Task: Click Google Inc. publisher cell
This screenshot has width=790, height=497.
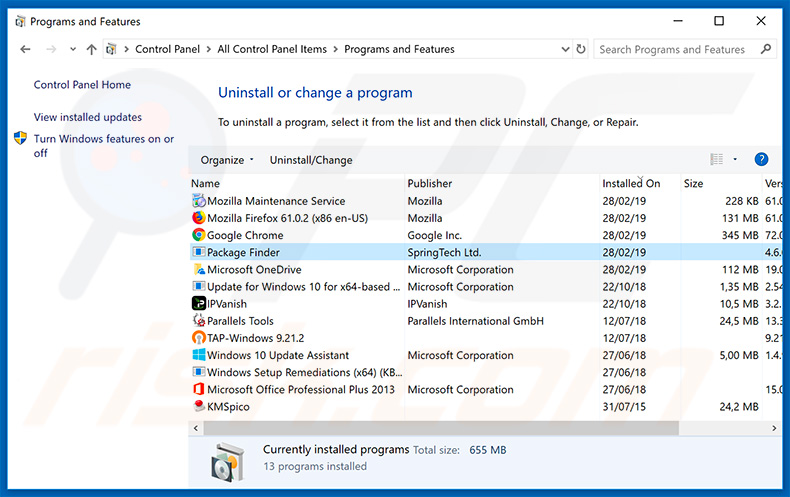Action: point(434,235)
